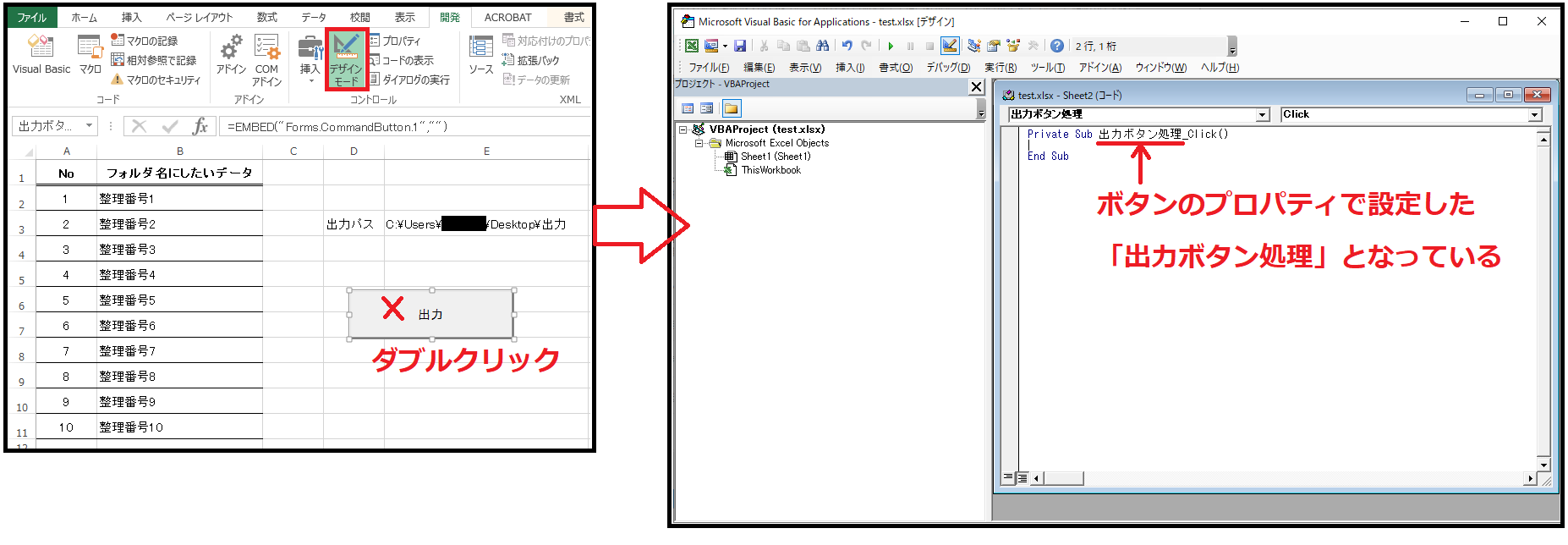
Task: Collapse Microsoft Excel Objects folder node
Action: [699, 143]
